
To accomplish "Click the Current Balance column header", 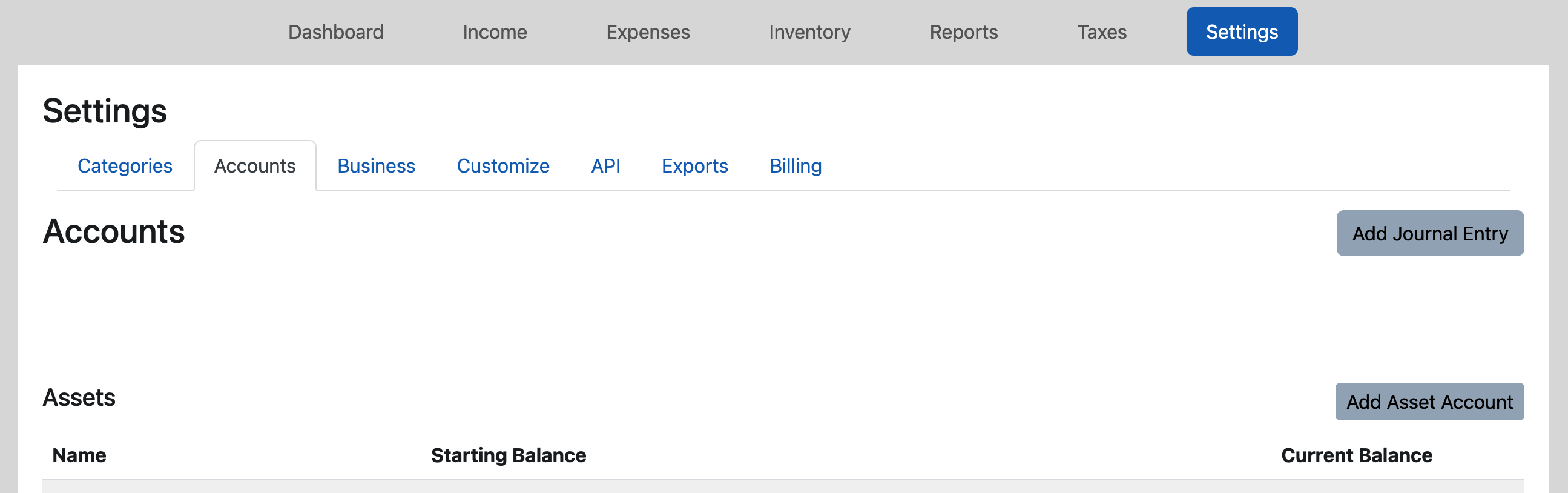I will click(x=1356, y=455).
